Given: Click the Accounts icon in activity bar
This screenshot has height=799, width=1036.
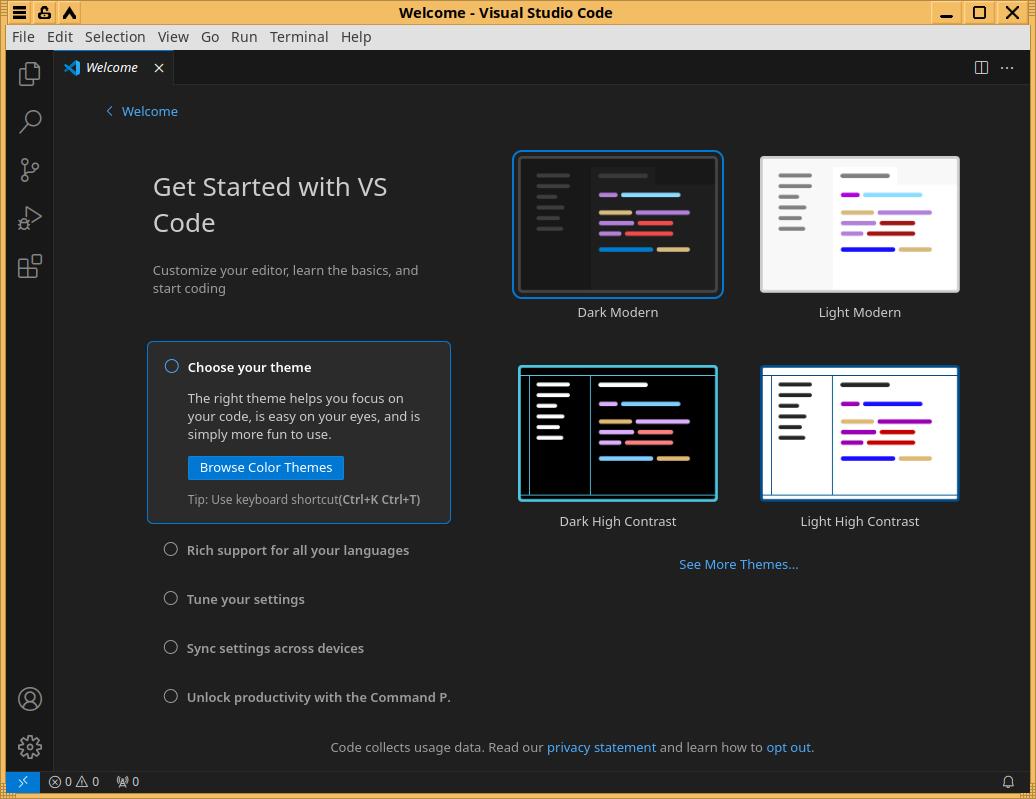Looking at the screenshot, I should pos(30,699).
